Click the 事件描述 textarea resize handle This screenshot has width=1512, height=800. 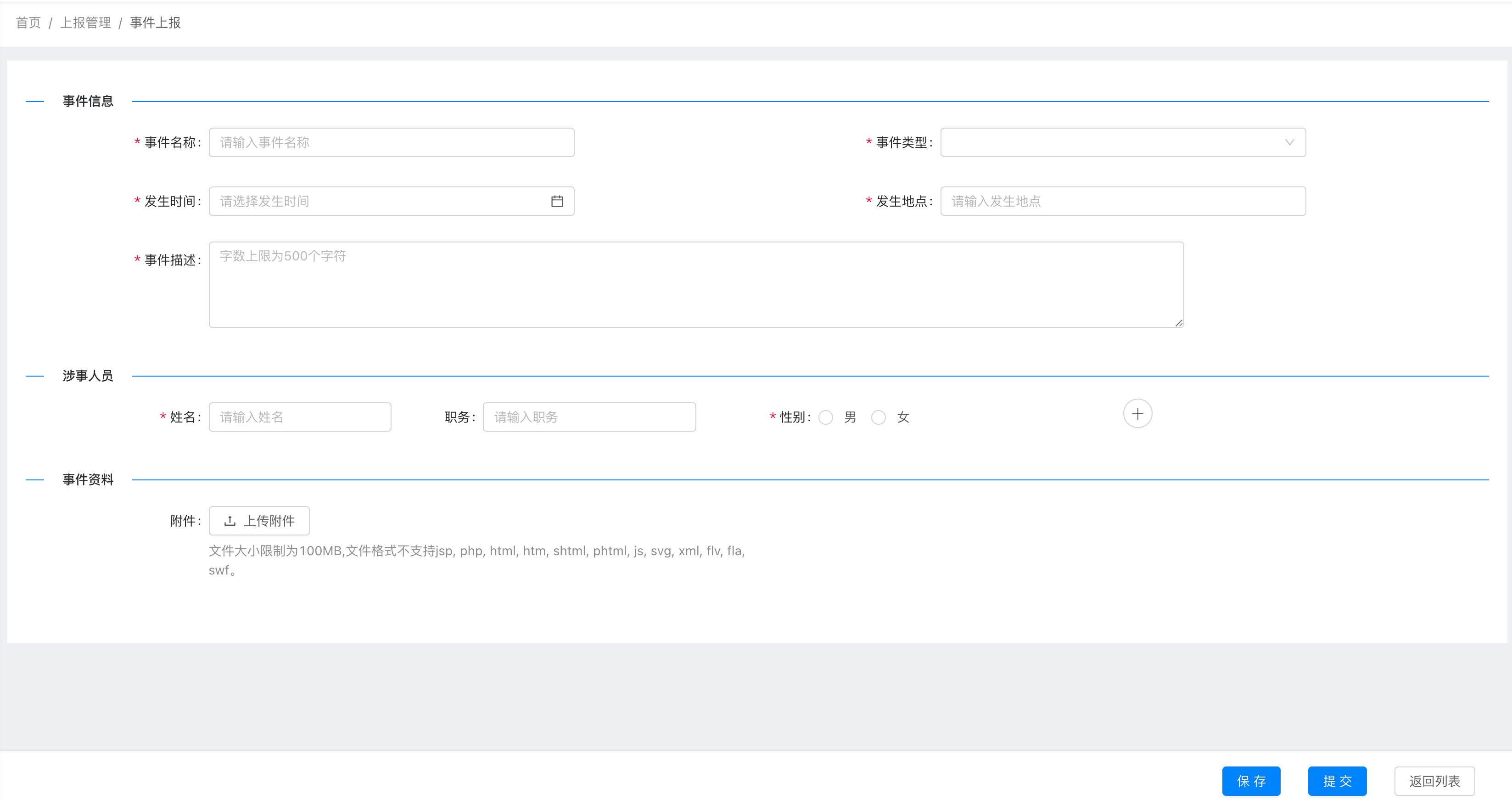pyautogui.click(x=1179, y=322)
